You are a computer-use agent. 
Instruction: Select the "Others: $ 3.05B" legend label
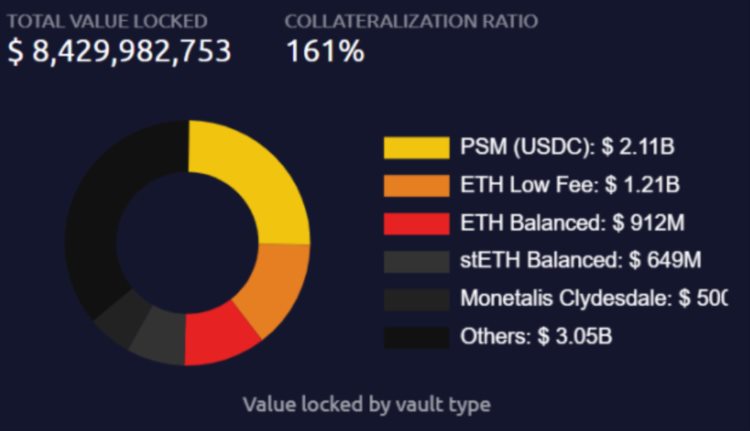[x=536, y=337]
